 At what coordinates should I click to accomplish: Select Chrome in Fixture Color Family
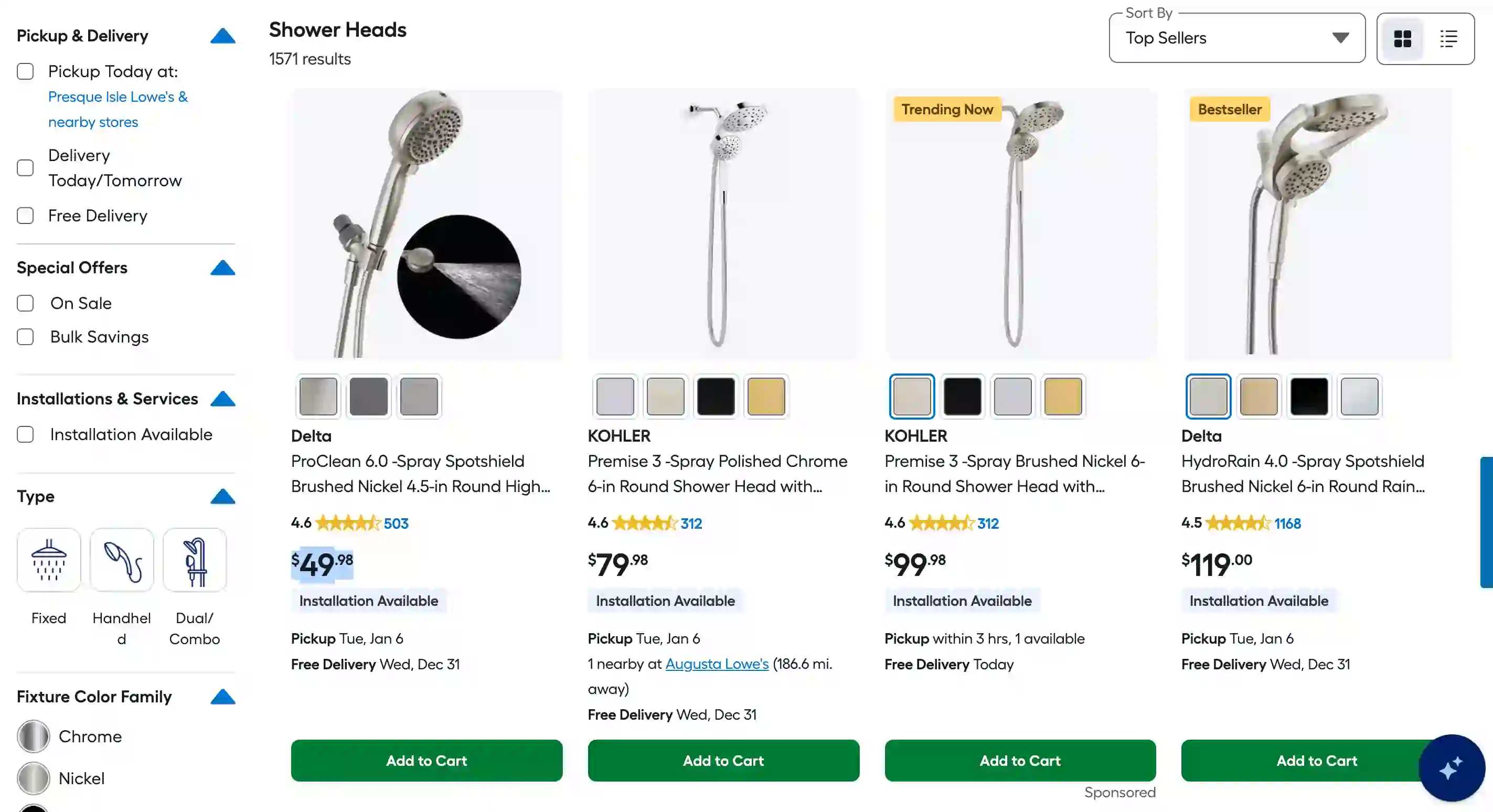click(33, 736)
